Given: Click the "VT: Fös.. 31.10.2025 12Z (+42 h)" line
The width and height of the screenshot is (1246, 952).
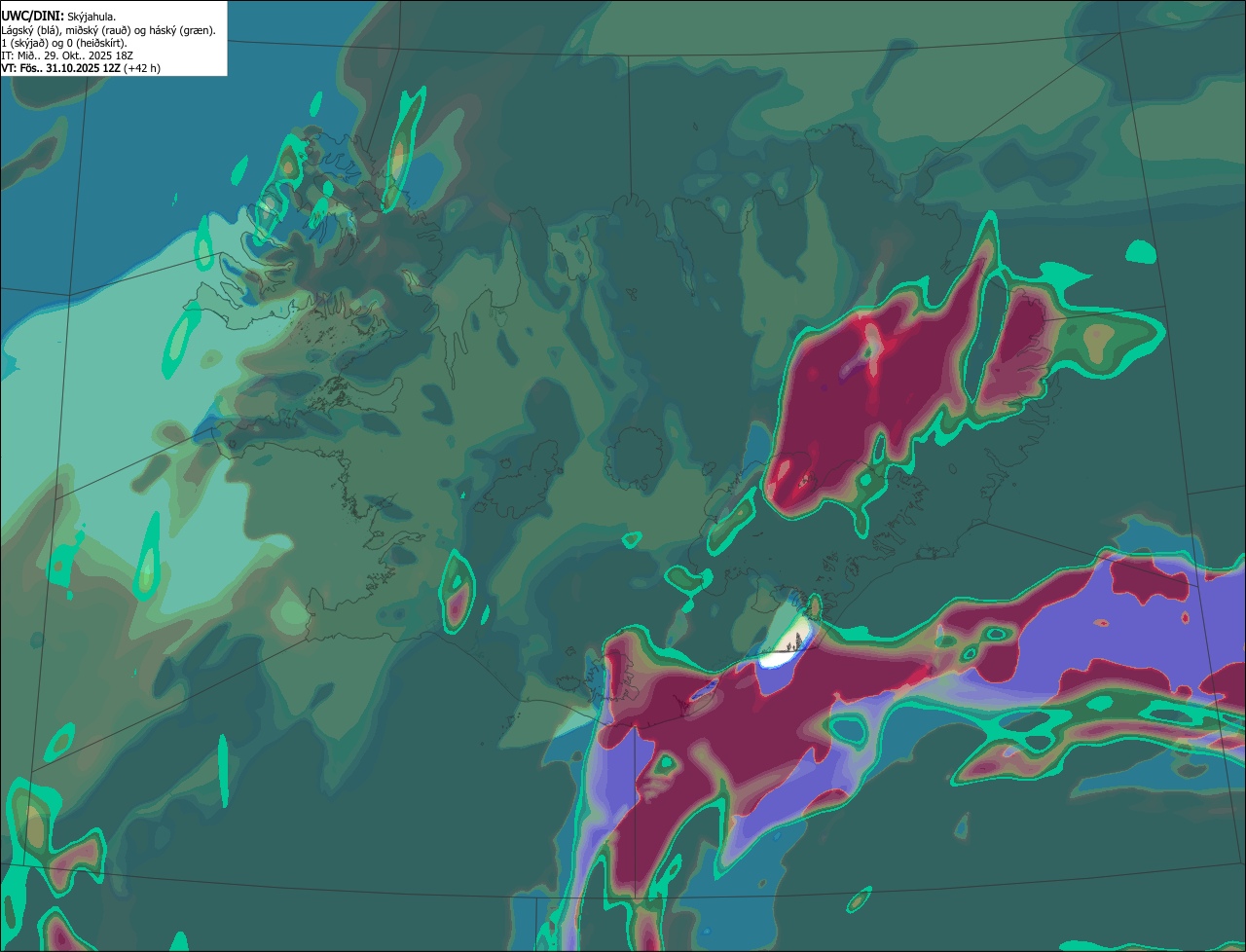Looking at the screenshot, I should (81, 68).
